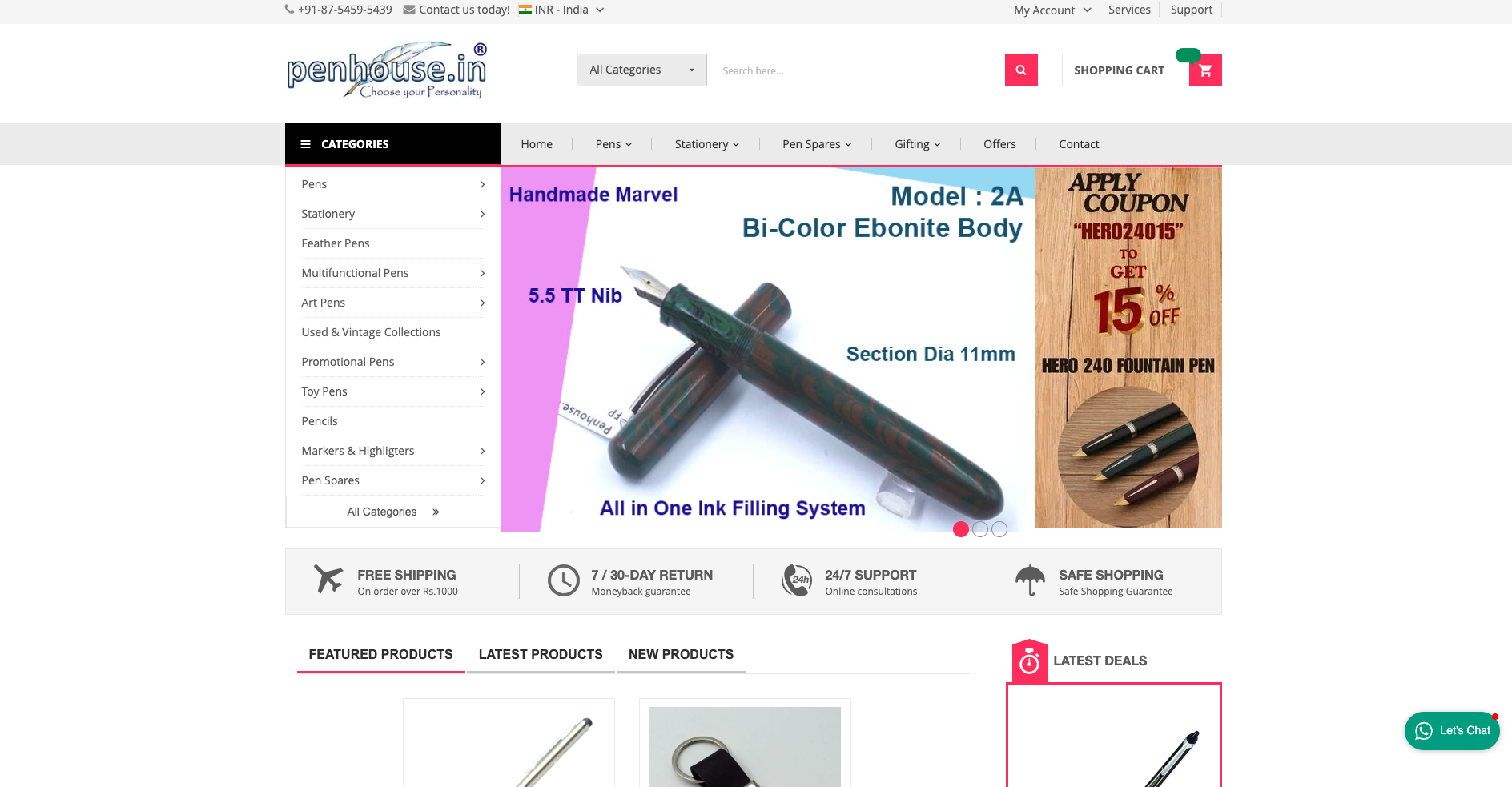
Task: Click the search here input field
Action: [855, 70]
